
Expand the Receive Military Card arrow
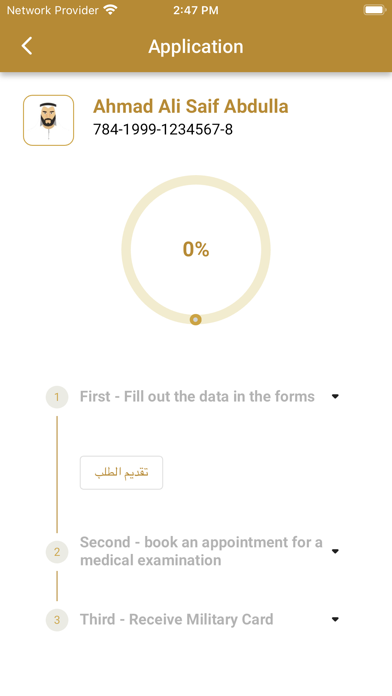tap(335, 619)
